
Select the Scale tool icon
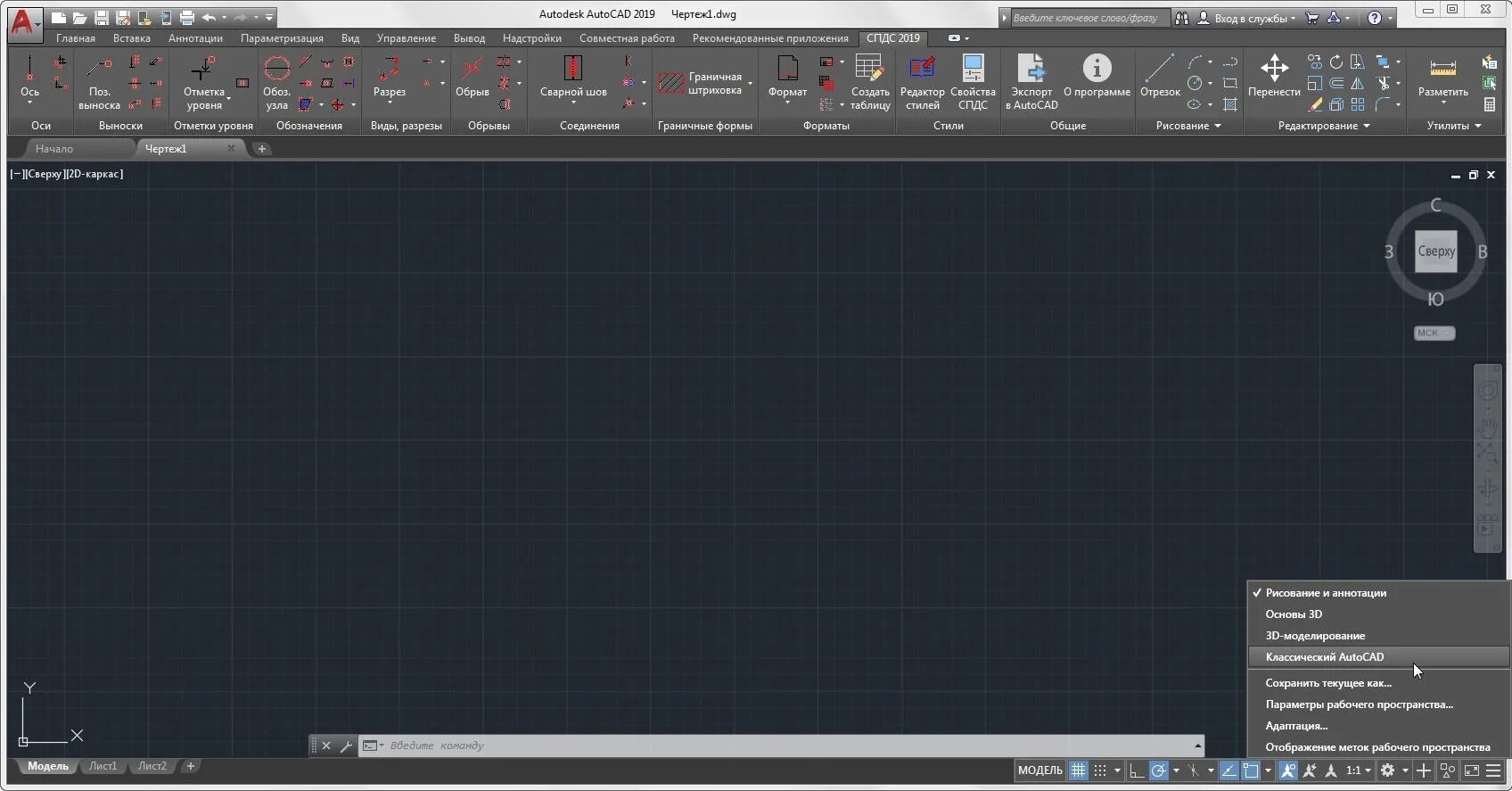click(x=1315, y=83)
